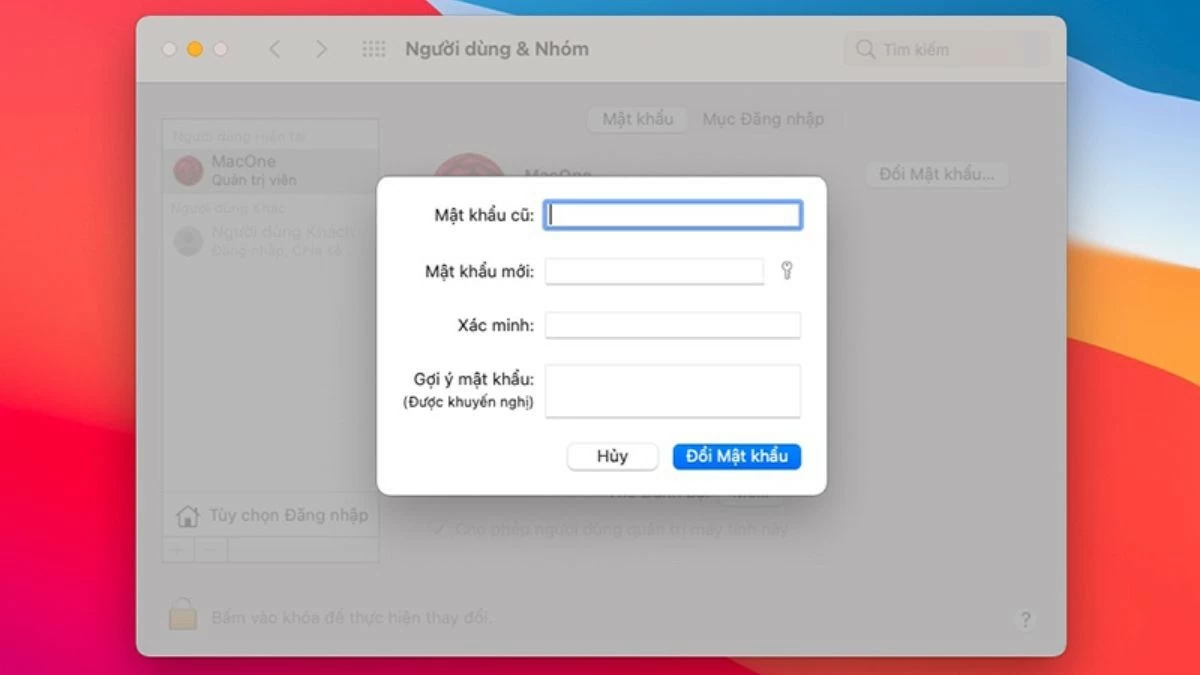Open help via the question mark icon

click(1025, 620)
